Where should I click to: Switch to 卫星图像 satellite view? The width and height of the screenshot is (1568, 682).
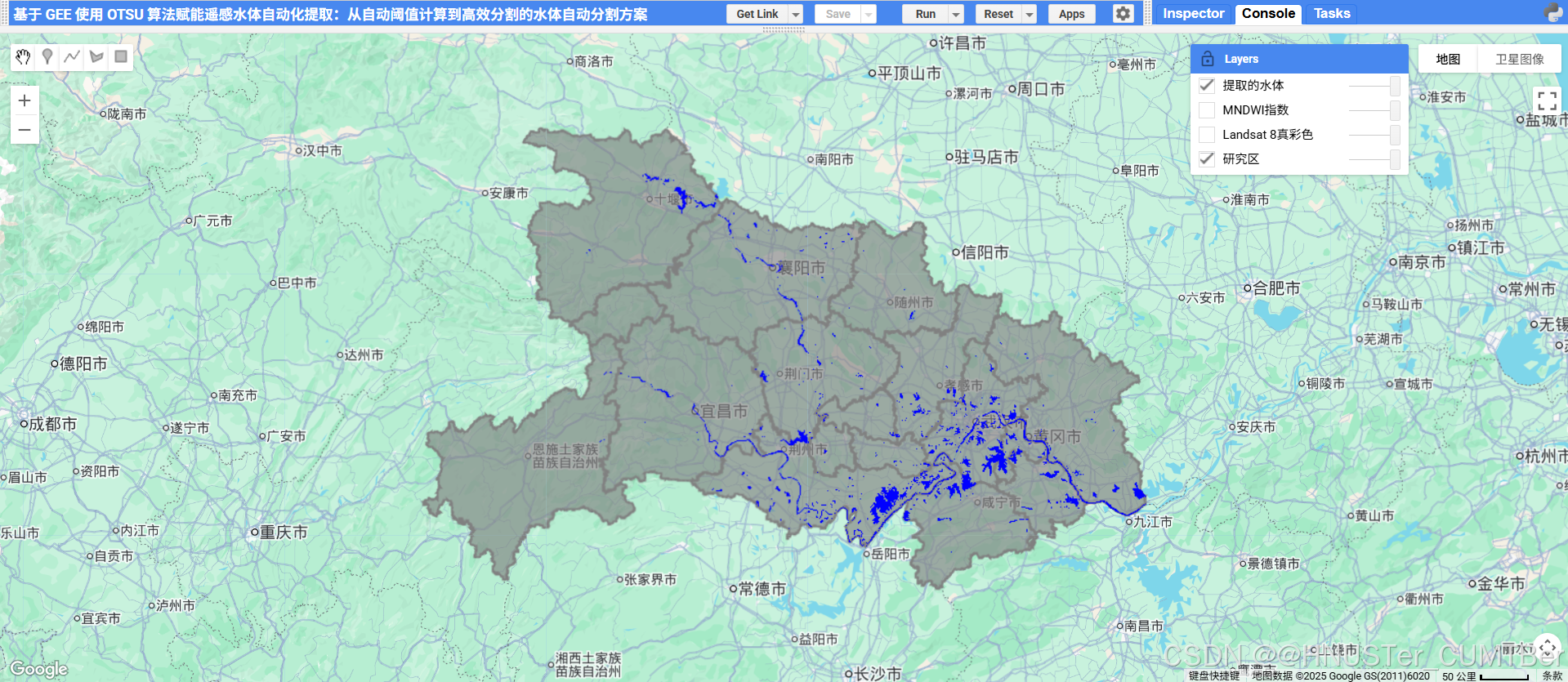pos(1520,59)
